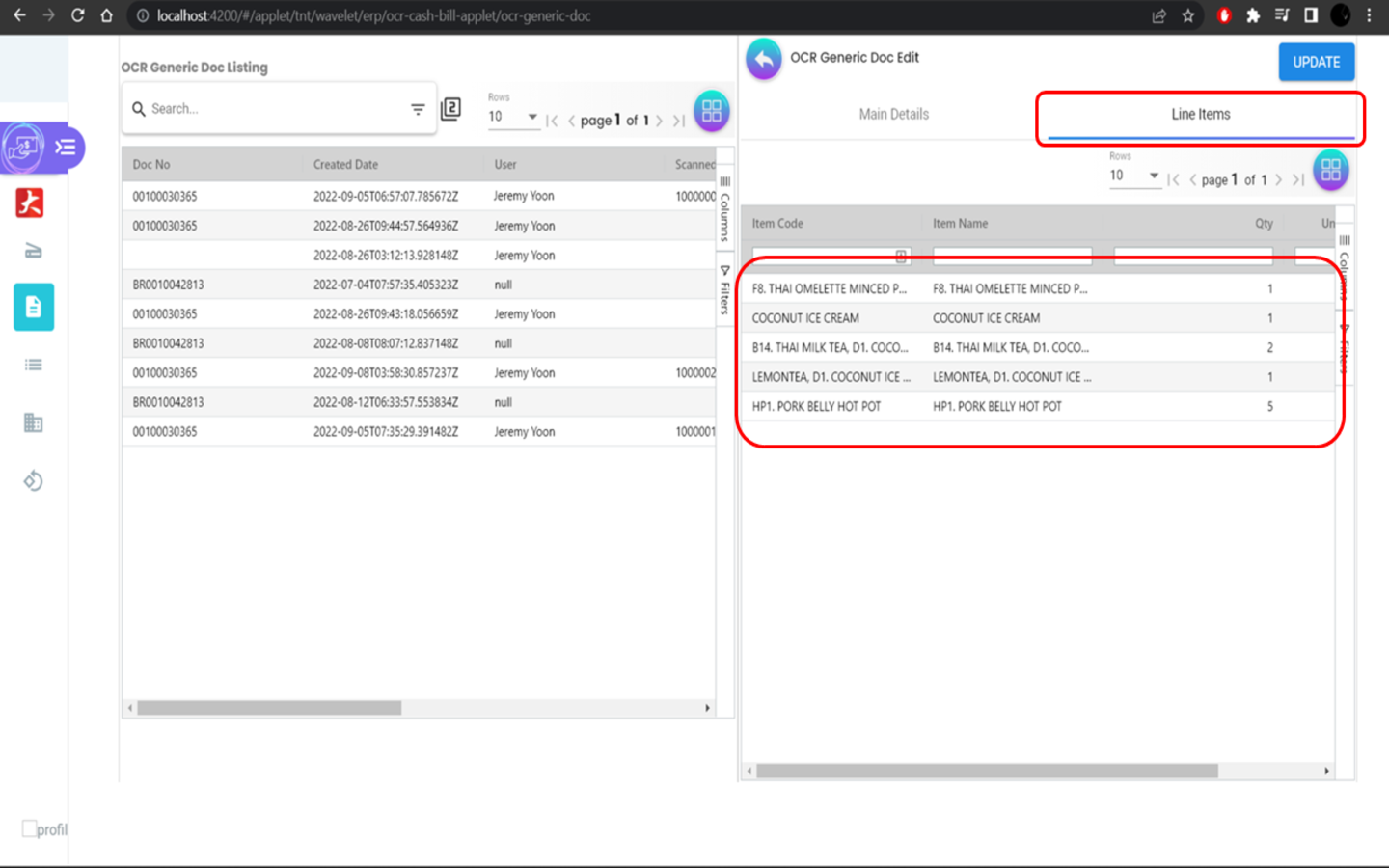
Task: Open the list icon in left sidebar
Action: pyautogui.click(x=34, y=365)
